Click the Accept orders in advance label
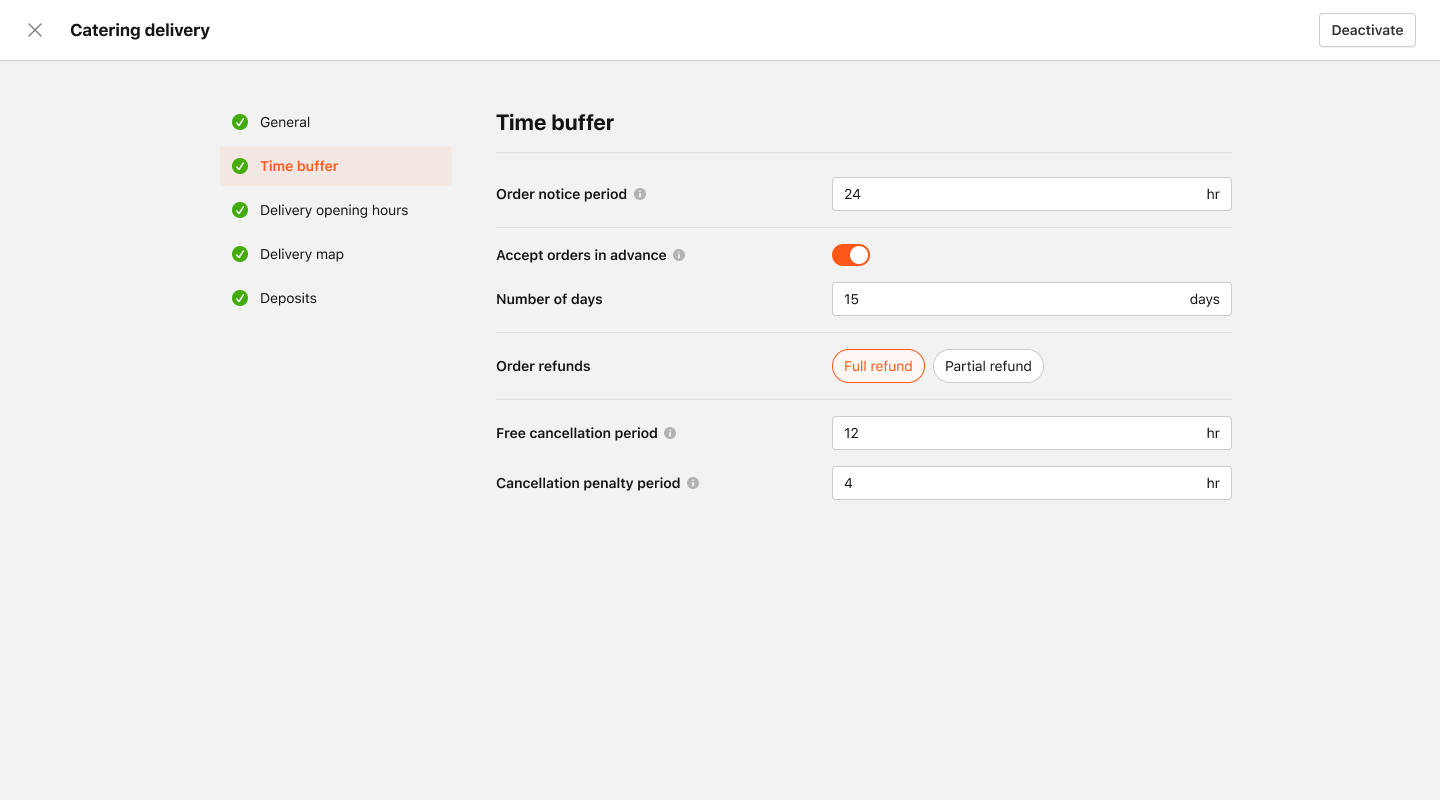Screen dimensions: 1440x800 click(581, 255)
